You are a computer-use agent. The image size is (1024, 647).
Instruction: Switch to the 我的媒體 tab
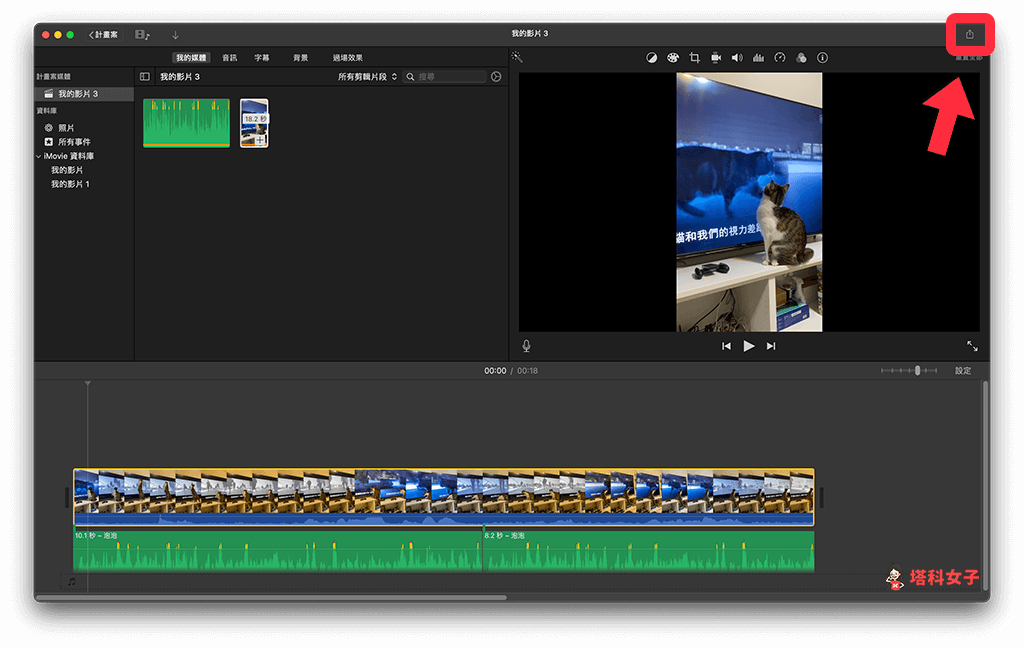click(x=191, y=57)
